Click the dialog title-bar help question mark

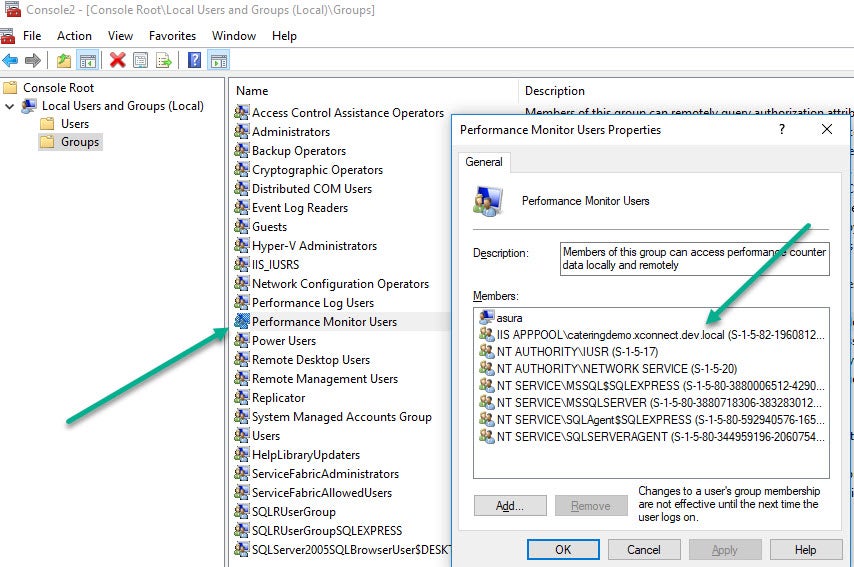[782, 129]
